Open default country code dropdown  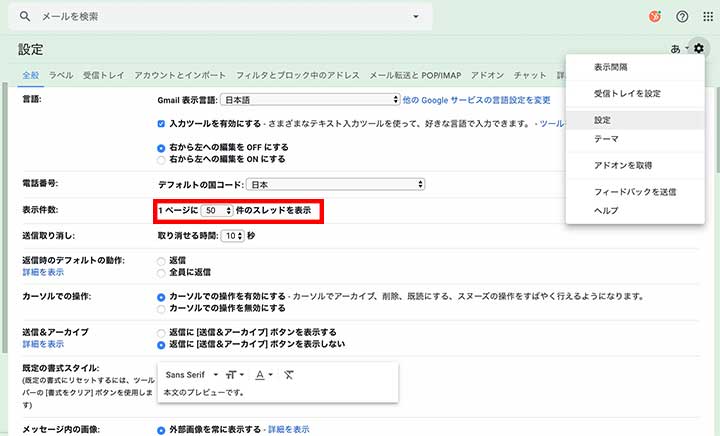click(x=335, y=184)
